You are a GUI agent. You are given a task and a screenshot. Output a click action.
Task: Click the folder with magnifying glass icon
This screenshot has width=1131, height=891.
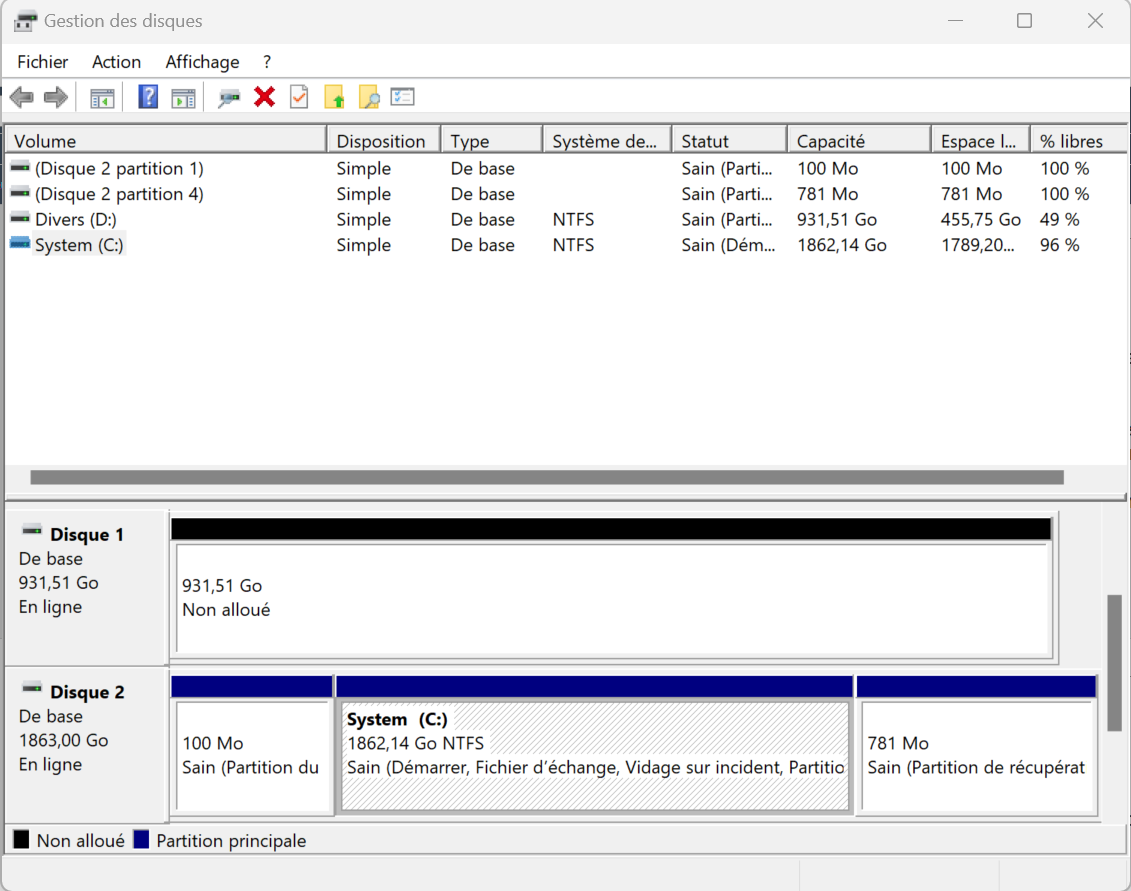(369, 97)
